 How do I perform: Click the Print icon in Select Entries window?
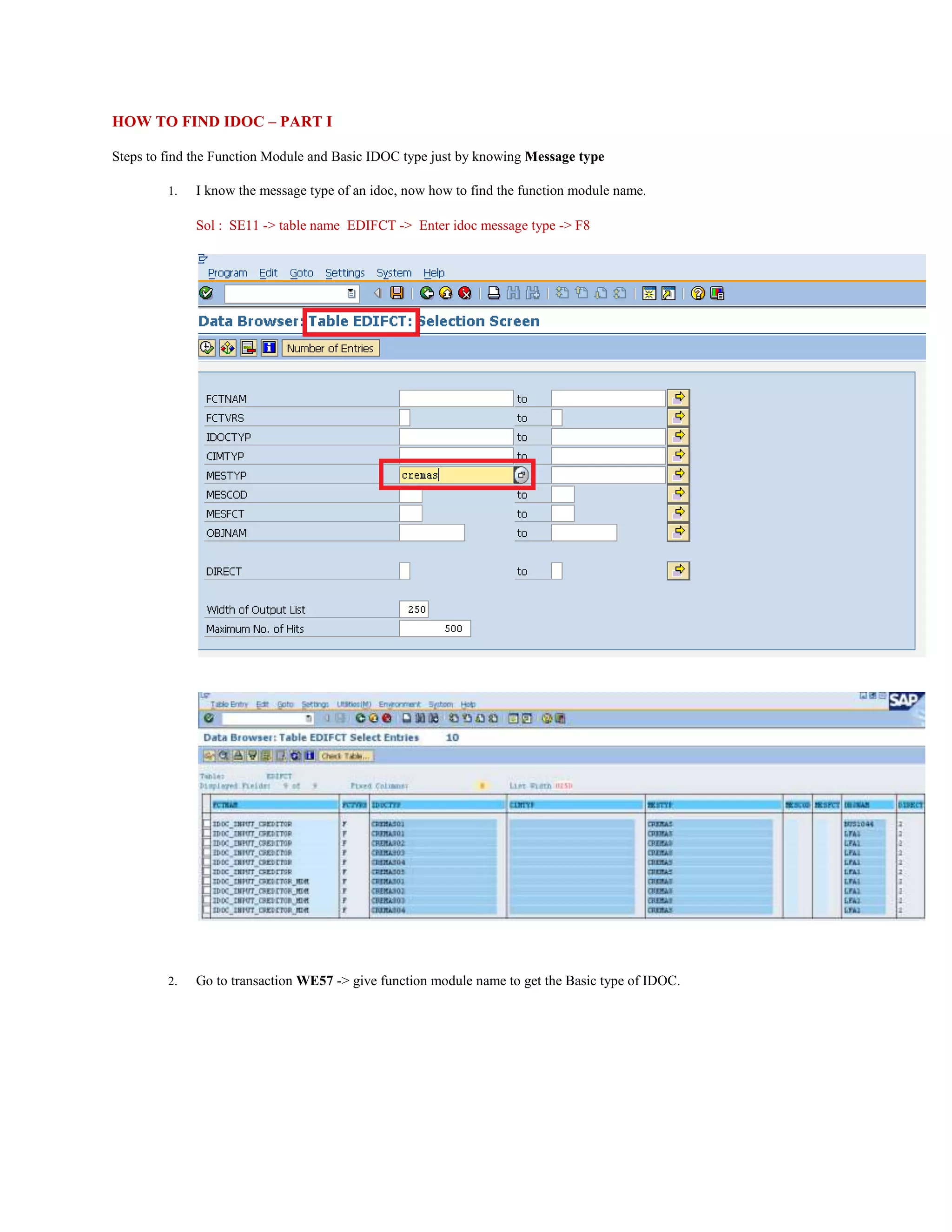pyautogui.click(x=407, y=718)
